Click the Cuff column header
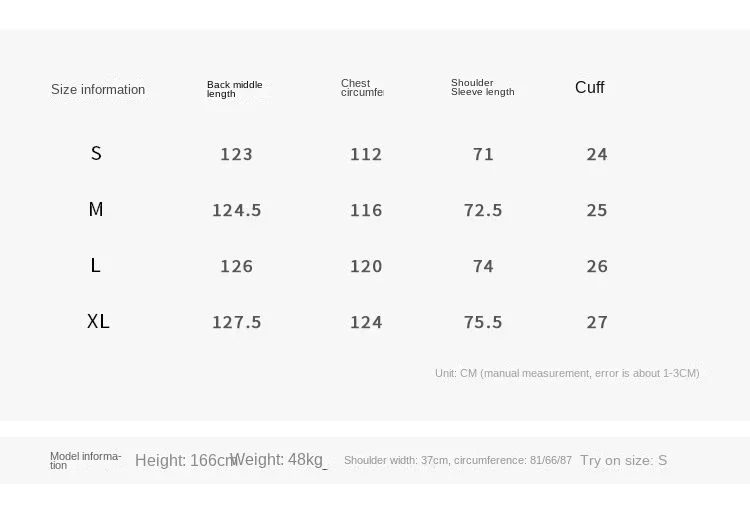 coord(589,87)
